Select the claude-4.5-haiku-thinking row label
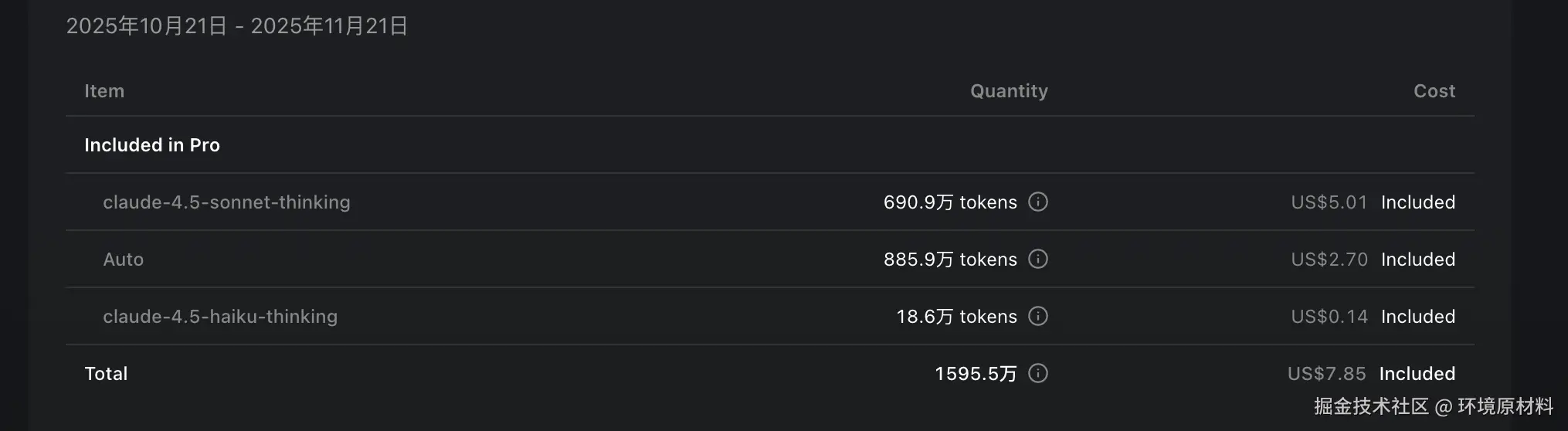This screenshot has height=431, width=1568. click(x=220, y=317)
